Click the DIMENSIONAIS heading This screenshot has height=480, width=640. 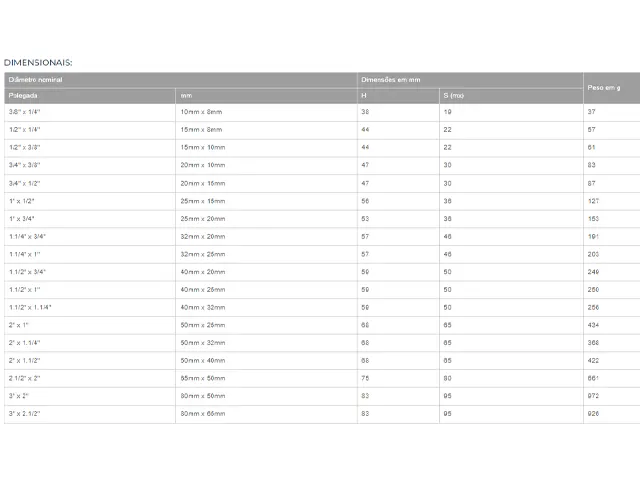click(38, 62)
